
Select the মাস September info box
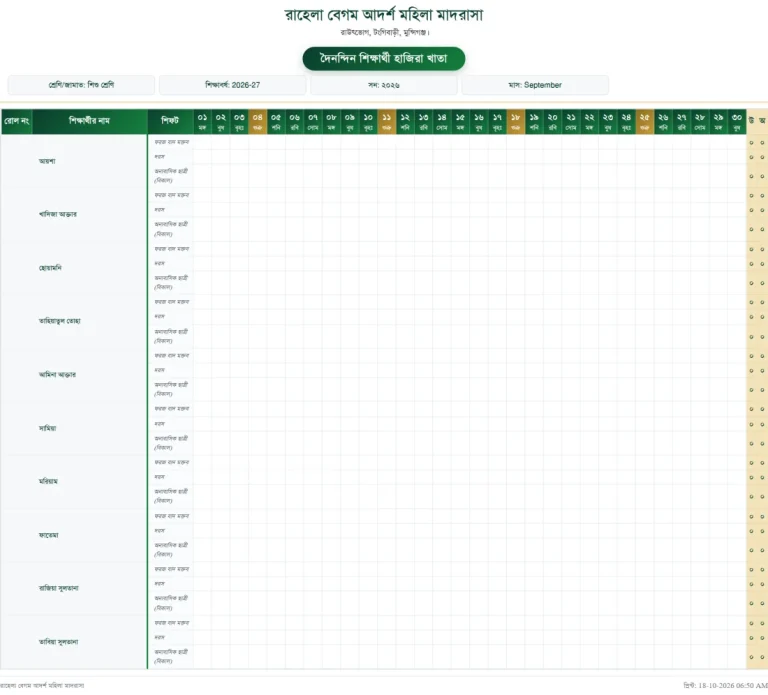(535, 85)
